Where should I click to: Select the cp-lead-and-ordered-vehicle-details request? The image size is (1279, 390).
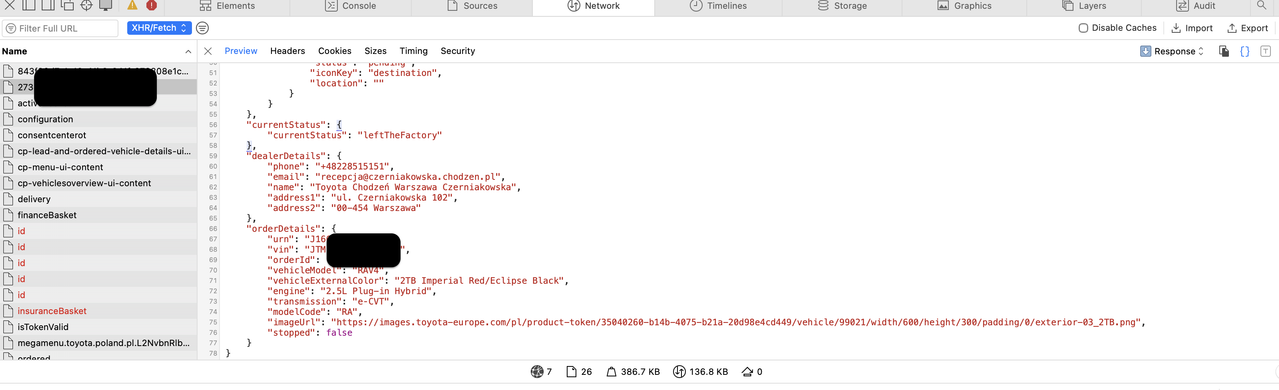coord(97,151)
